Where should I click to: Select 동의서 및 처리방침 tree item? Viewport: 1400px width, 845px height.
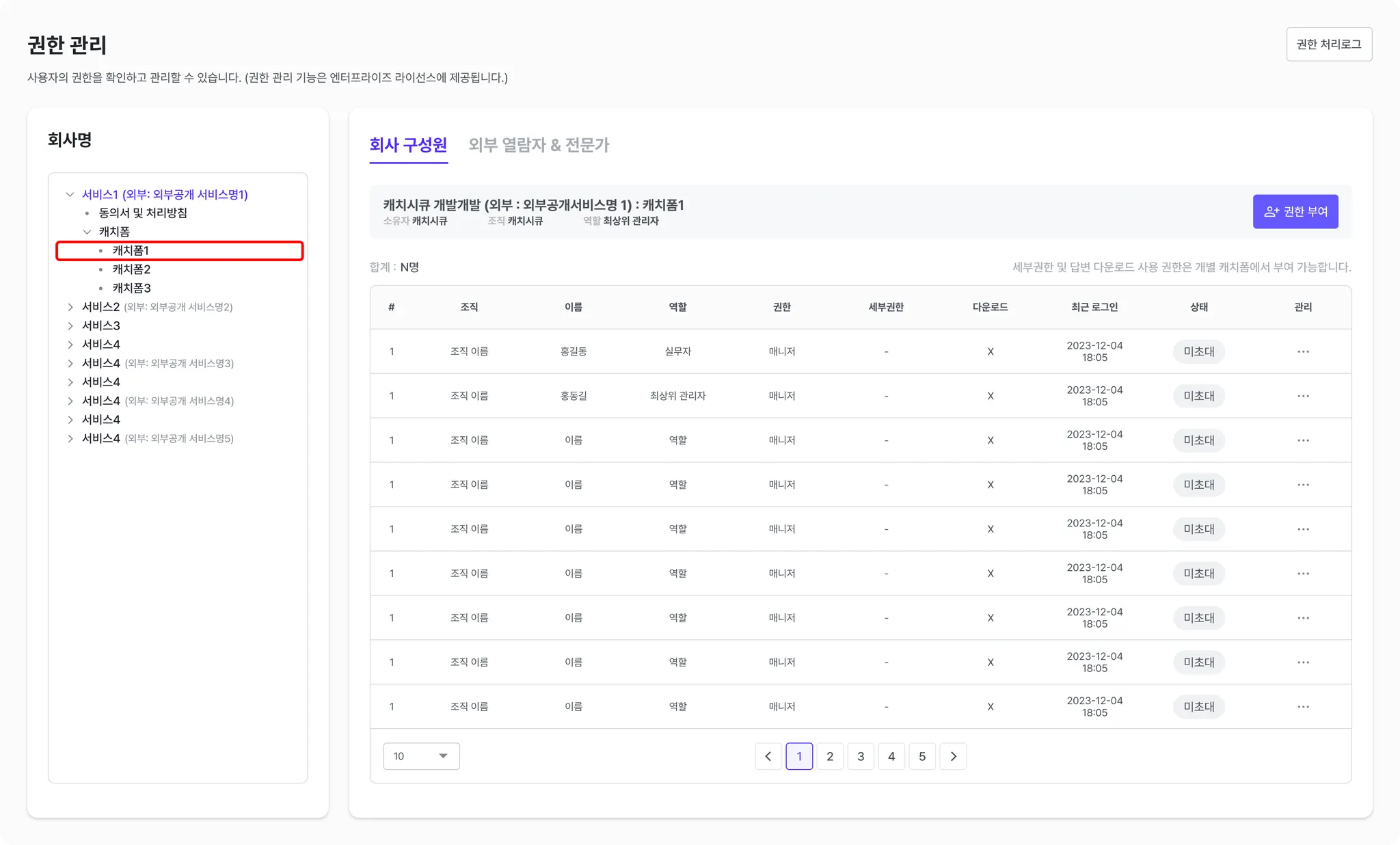(x=143, y=213)
